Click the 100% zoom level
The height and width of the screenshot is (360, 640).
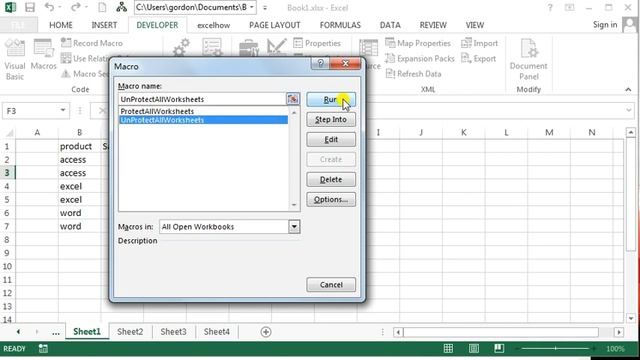pos(615,349)
